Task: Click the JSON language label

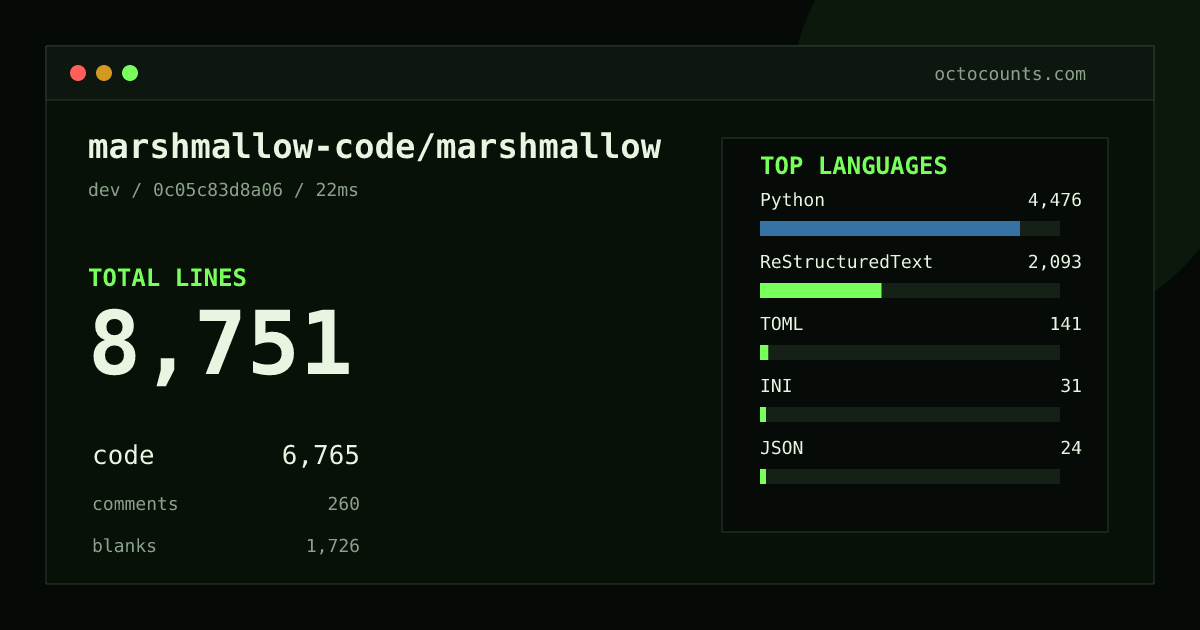Action: click(x=781, y=448)
